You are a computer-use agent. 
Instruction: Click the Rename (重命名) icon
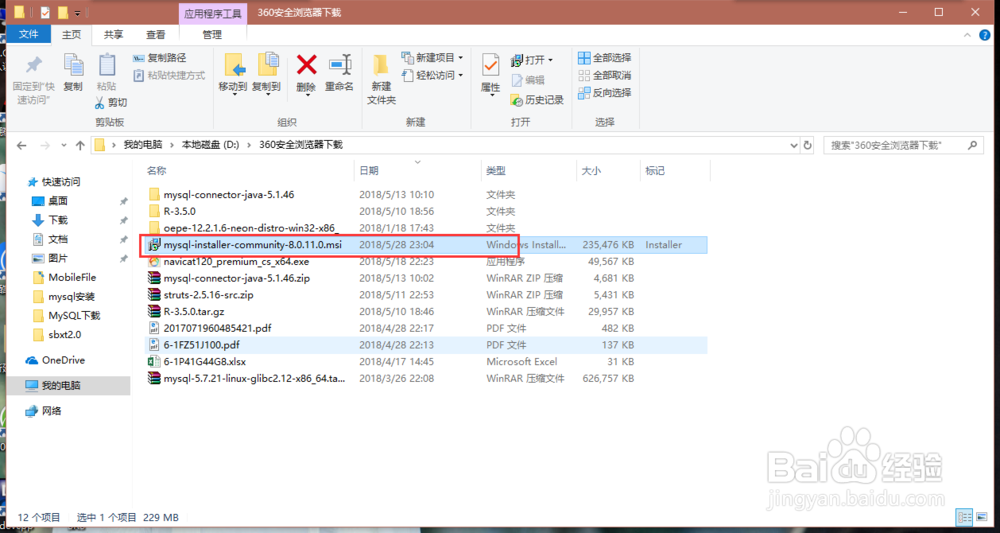point(339,64)
